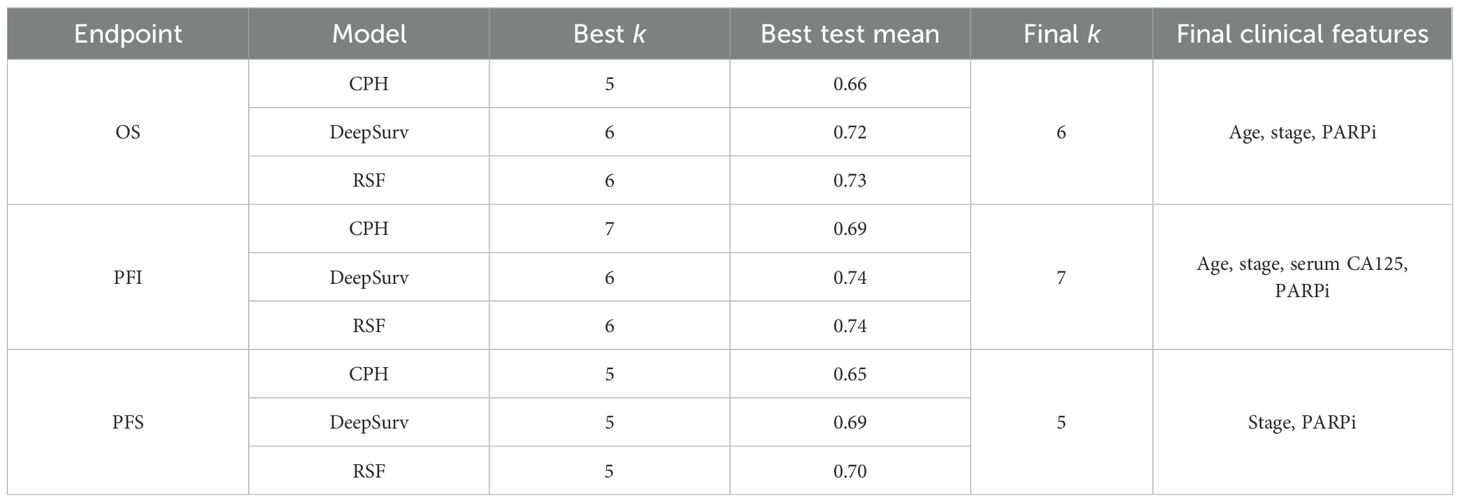Screen dimensions: 1460x502
Task: Select the "Stage, PARPi" features cell
Action: (x=1302, y=422)
